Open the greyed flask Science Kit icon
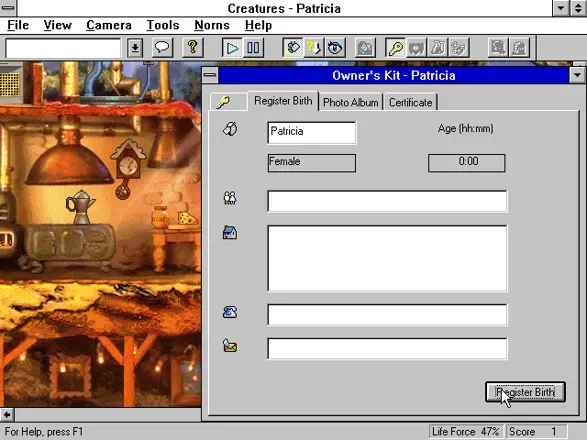The image size is (587, 440). tap(438, 48)
